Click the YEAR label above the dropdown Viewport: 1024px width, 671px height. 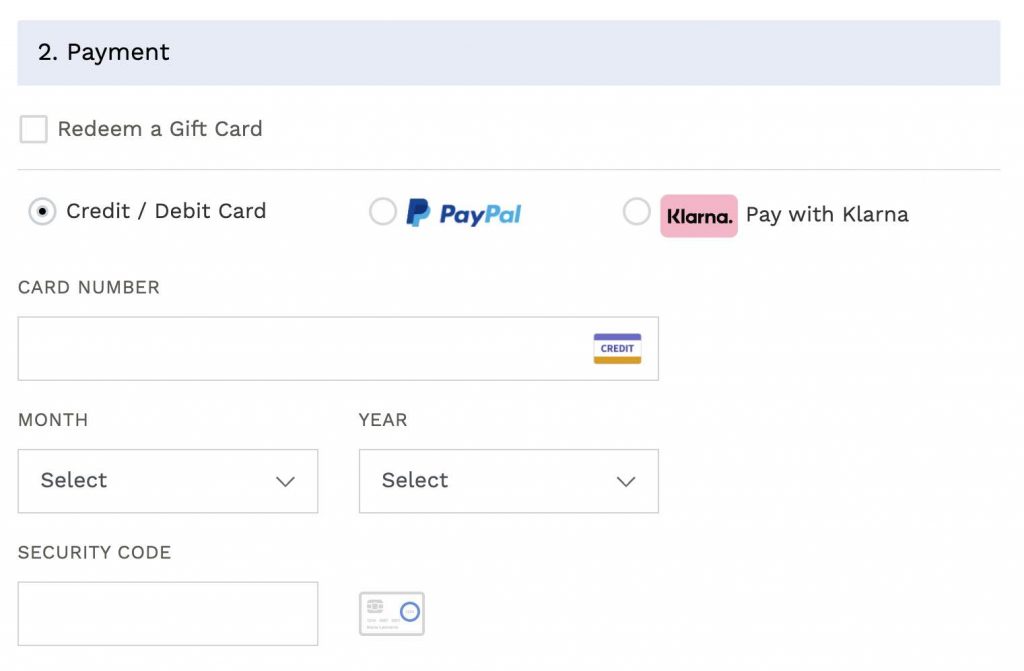[383, 420]
